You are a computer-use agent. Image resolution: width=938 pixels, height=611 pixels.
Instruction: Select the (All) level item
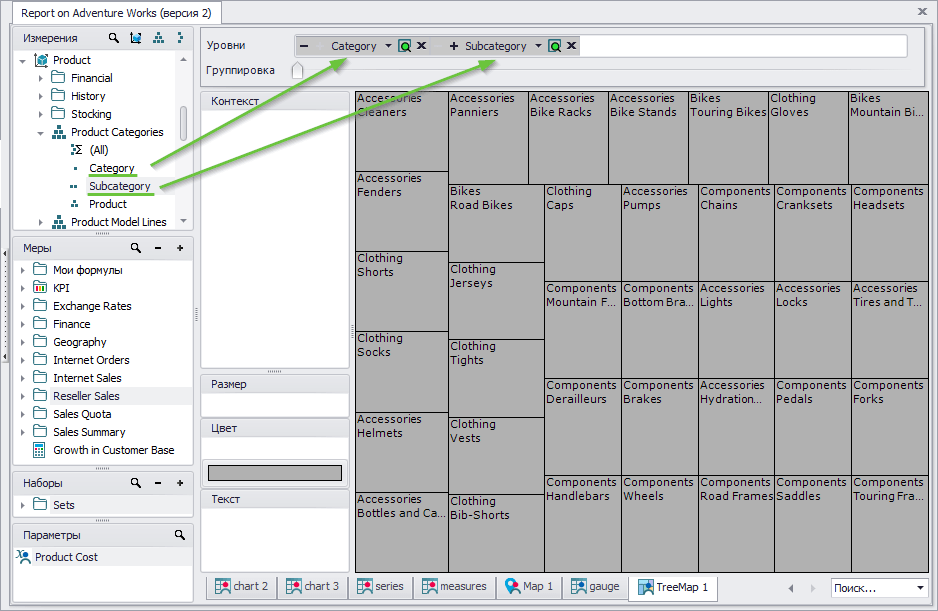[x=99, y=150]
